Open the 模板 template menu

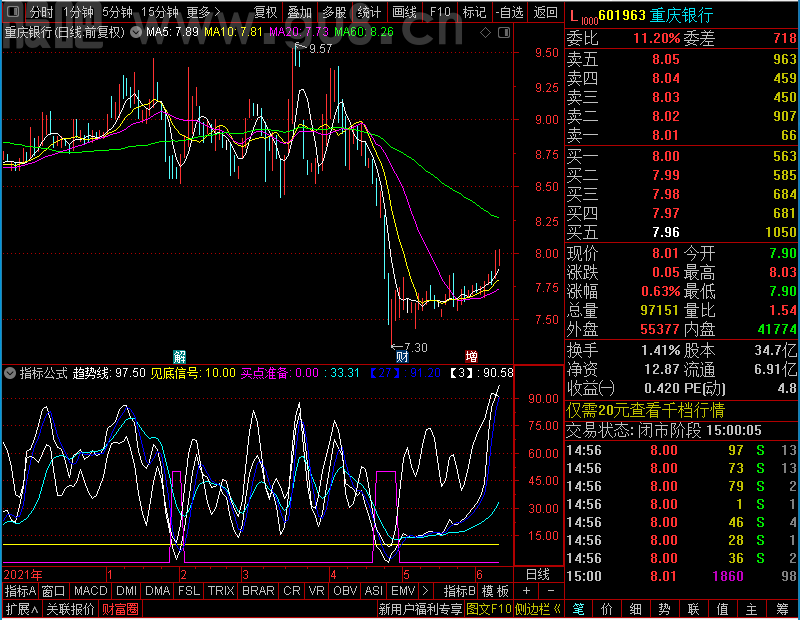pyautogui.click(x=495, y=591)
